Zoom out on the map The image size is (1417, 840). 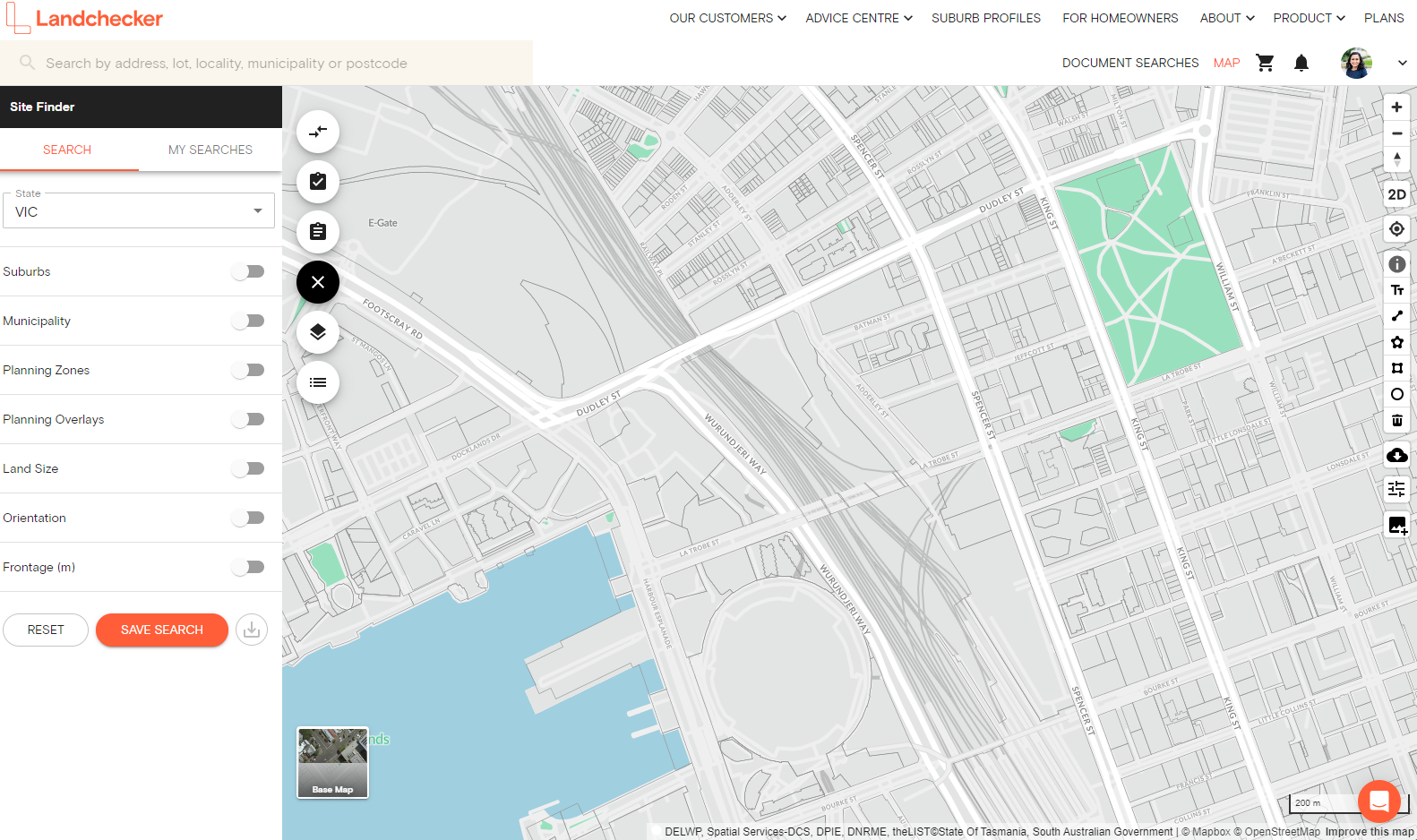click(x=1396, y=133)
